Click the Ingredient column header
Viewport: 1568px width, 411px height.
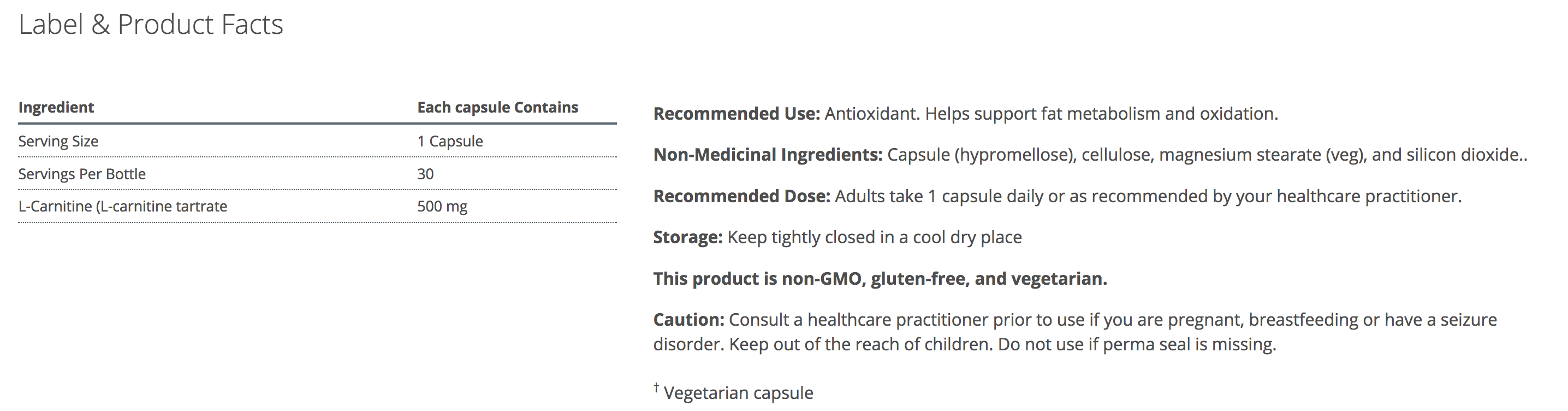click(56, 107)
